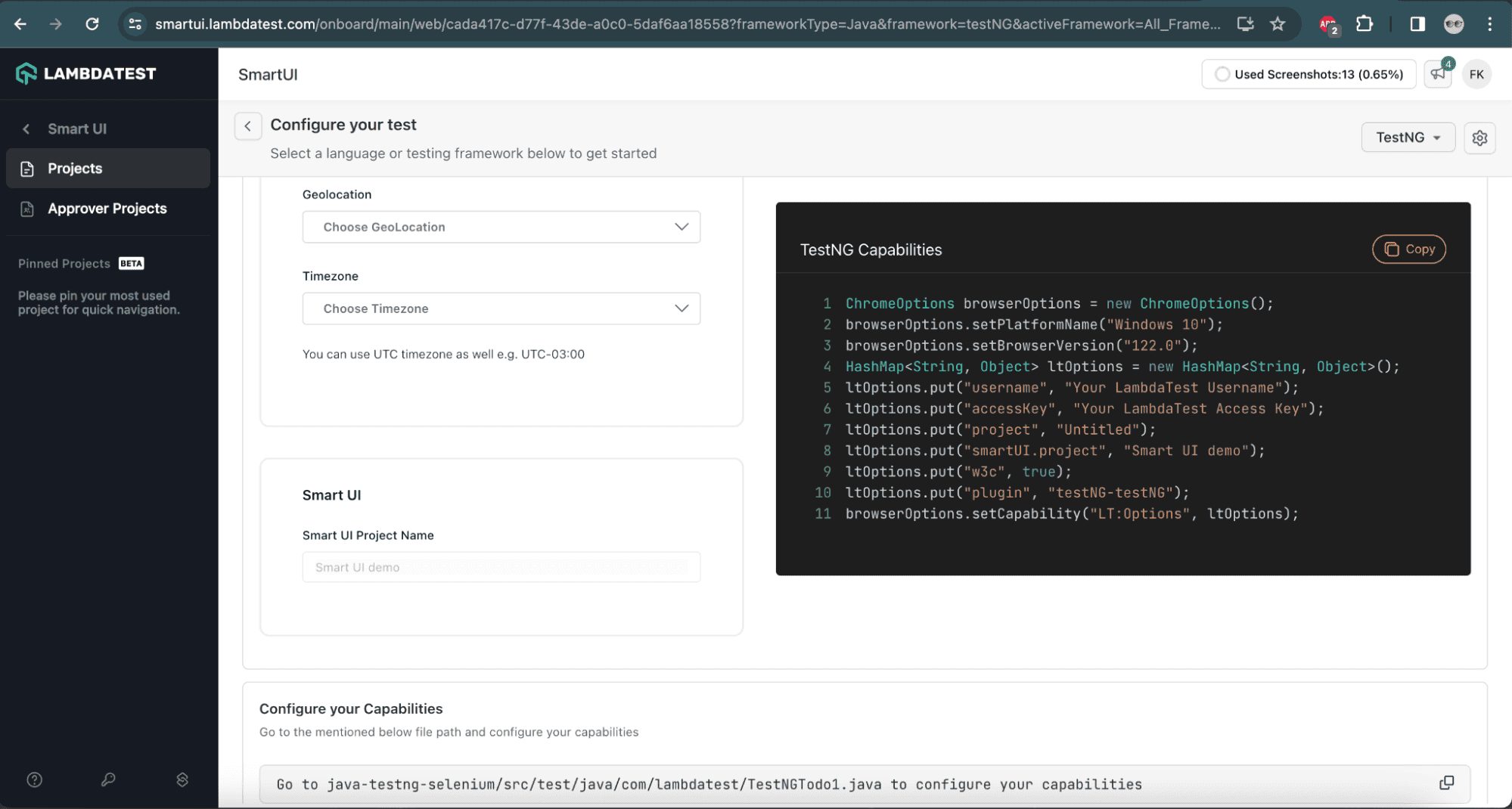Click the Smart UI sidebar heading

tap(77, 129)
